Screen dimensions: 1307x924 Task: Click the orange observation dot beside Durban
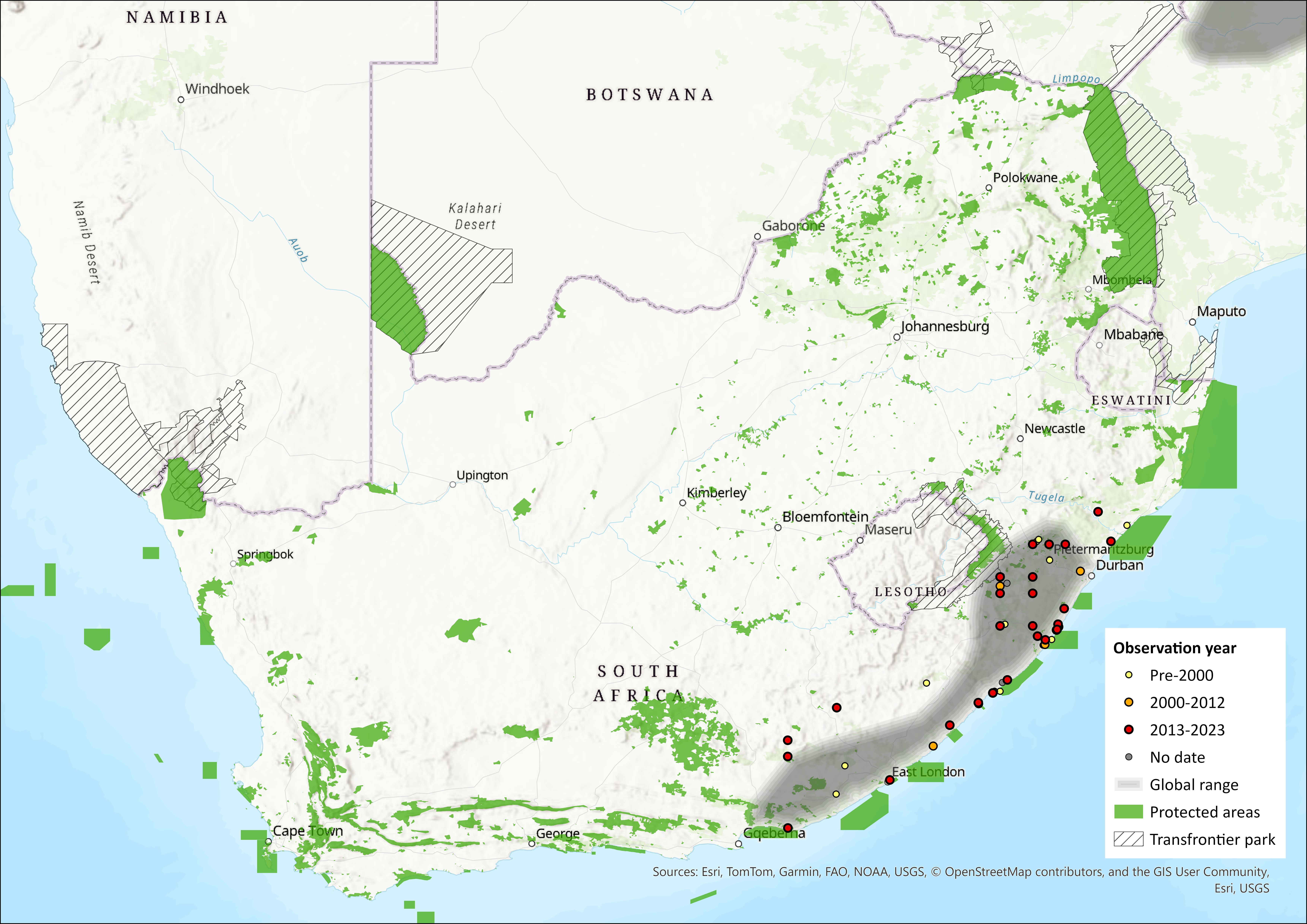pyautogui.click(x=1080, y=571)
